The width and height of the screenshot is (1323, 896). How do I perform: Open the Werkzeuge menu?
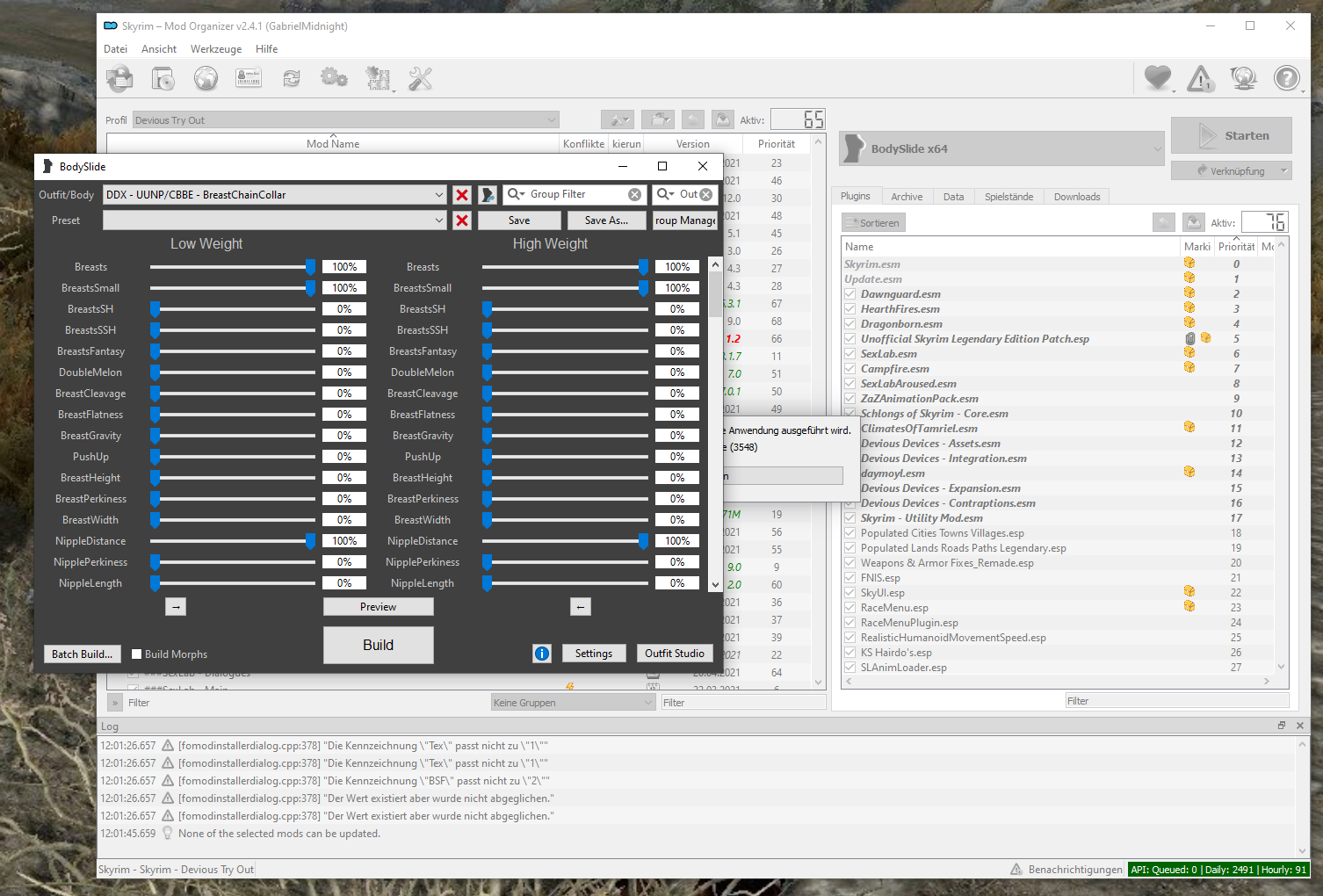point(216,49)
